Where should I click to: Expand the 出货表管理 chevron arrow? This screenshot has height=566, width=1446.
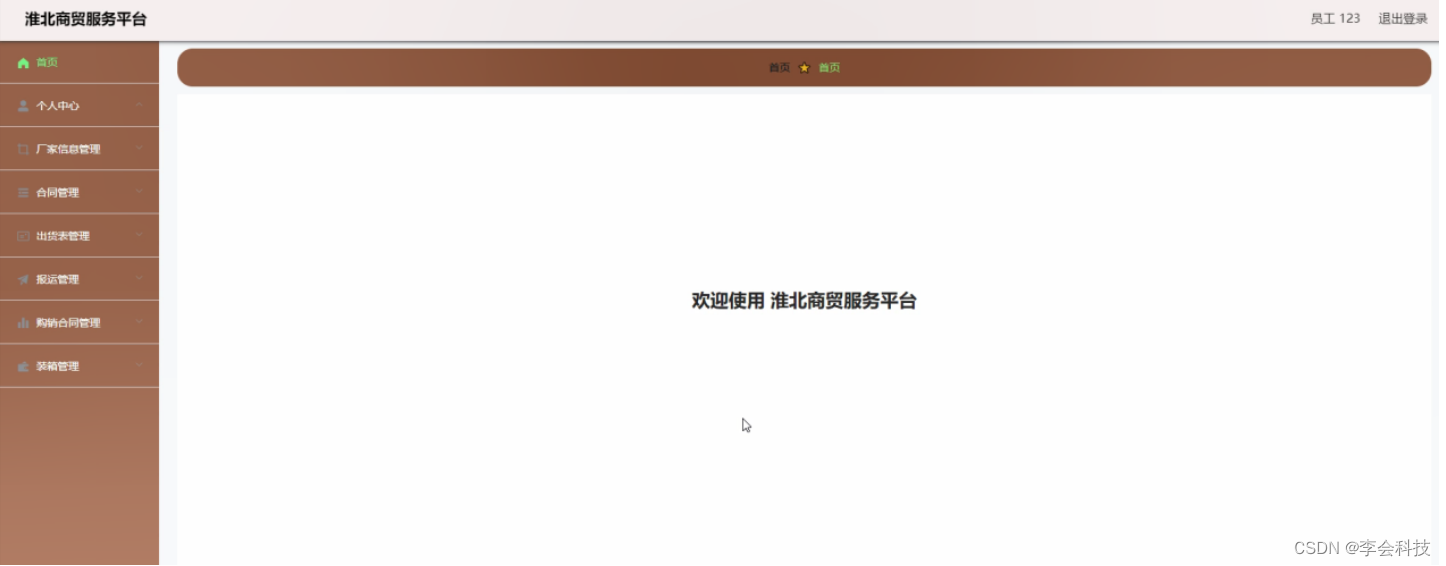coord(139,236)
